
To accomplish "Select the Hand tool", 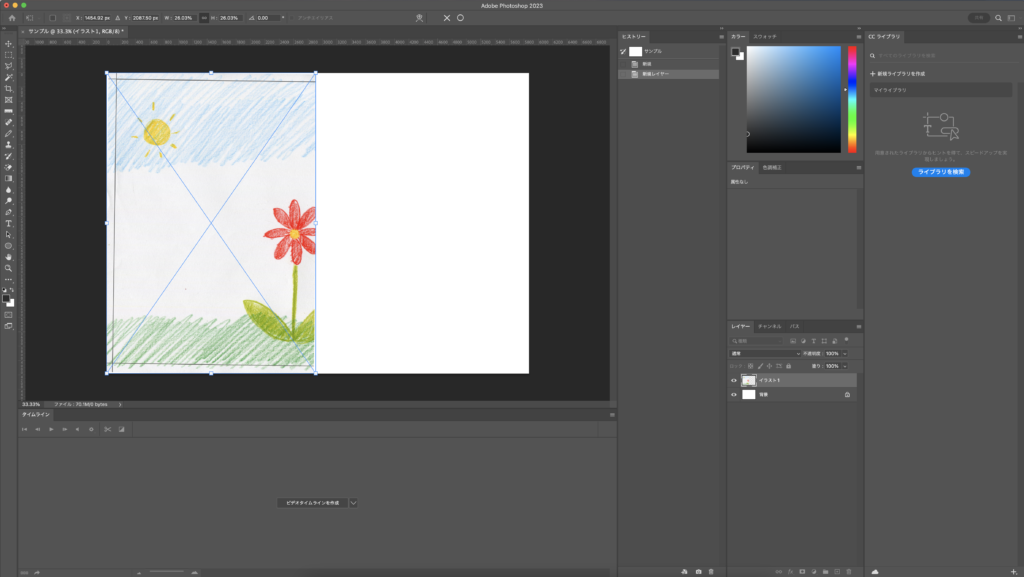I will click(8, 257).
